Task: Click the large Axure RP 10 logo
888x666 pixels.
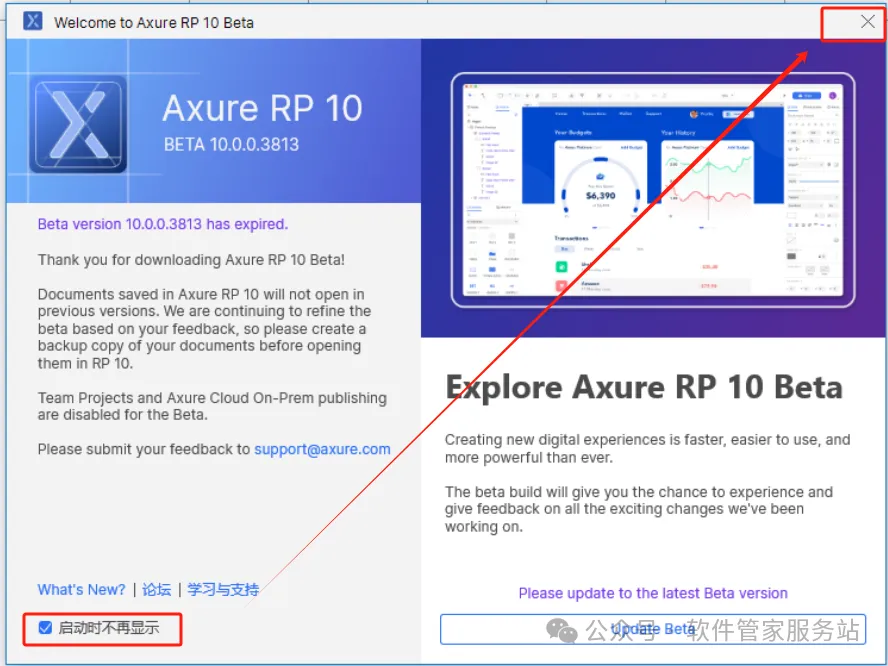Action: (78, 124)
